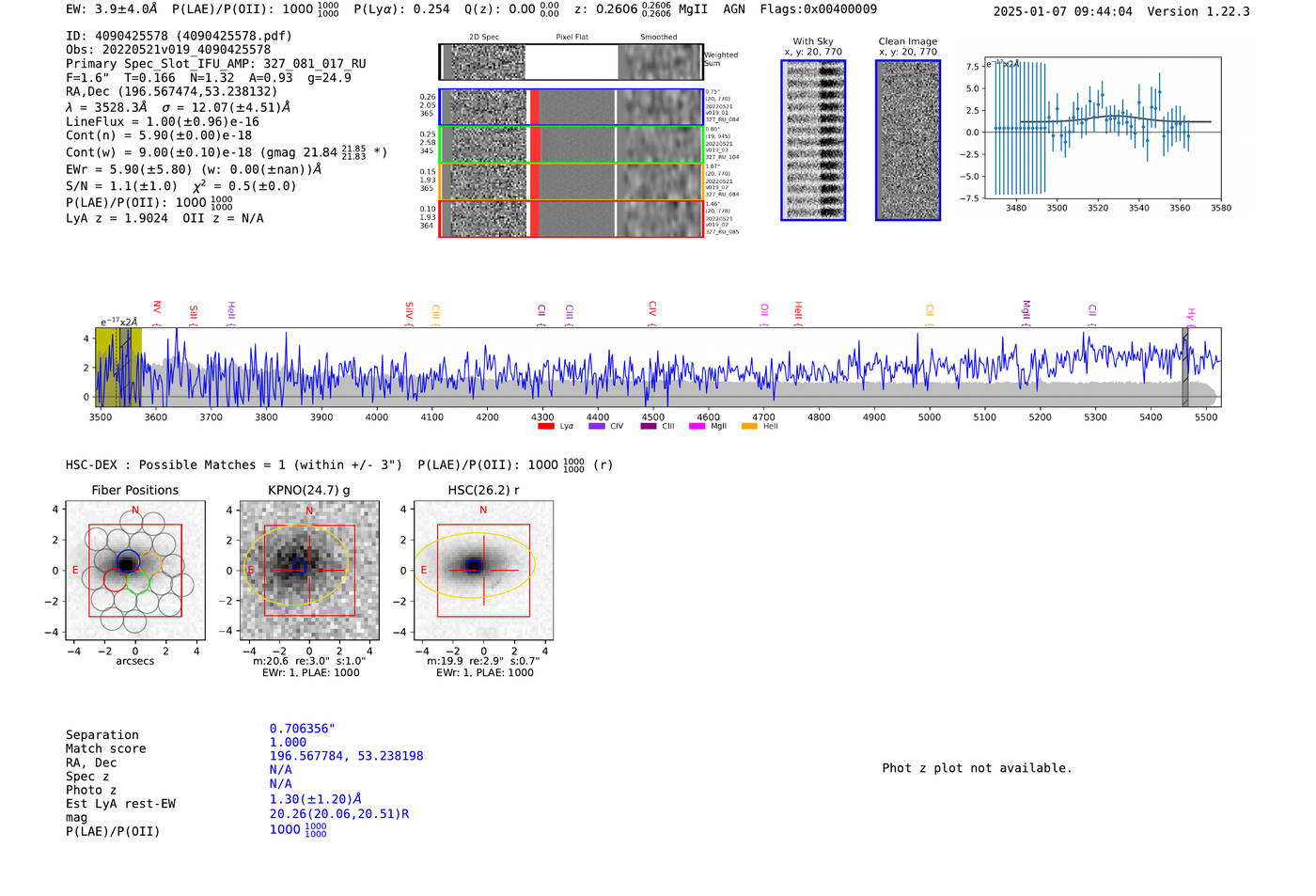Open the "With Sky" image cutout

click(x=813, y=140)
